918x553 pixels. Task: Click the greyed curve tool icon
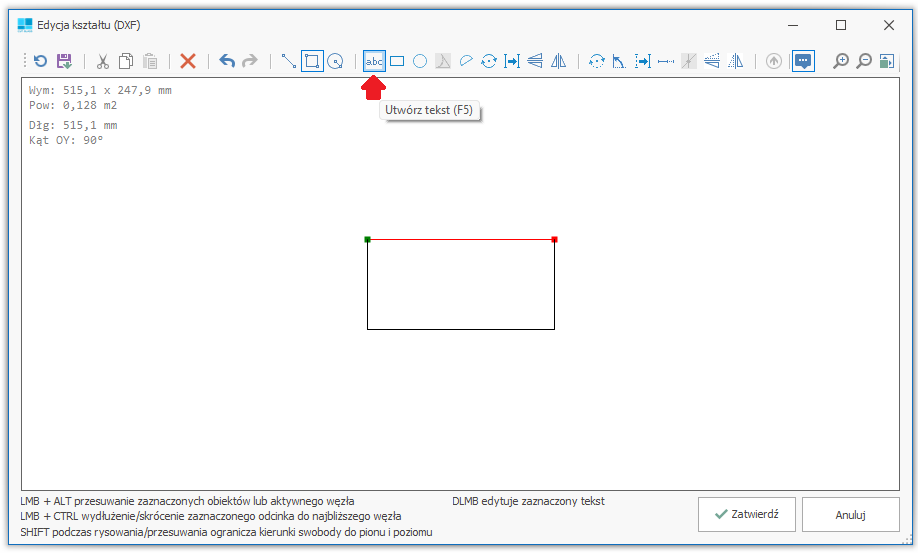click(443, 61)
